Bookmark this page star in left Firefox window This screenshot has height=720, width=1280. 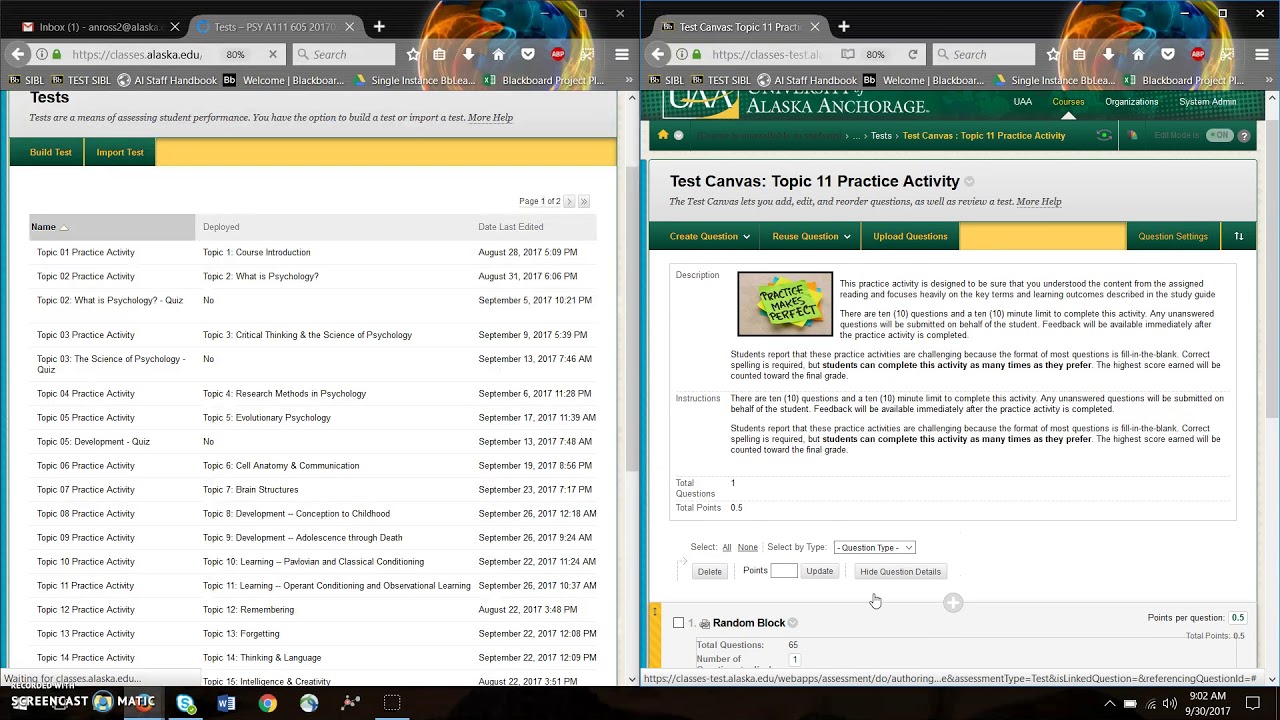tap(413, 54)
